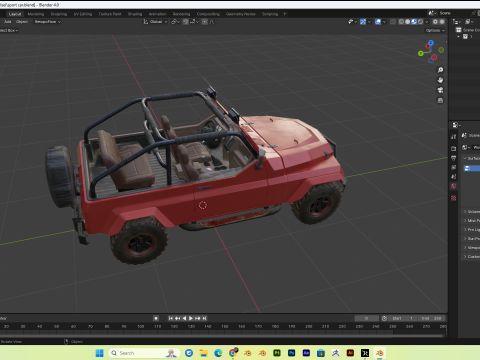Switch to the Geometry Nodes workspace tab
480x360 pixels.
241,14
